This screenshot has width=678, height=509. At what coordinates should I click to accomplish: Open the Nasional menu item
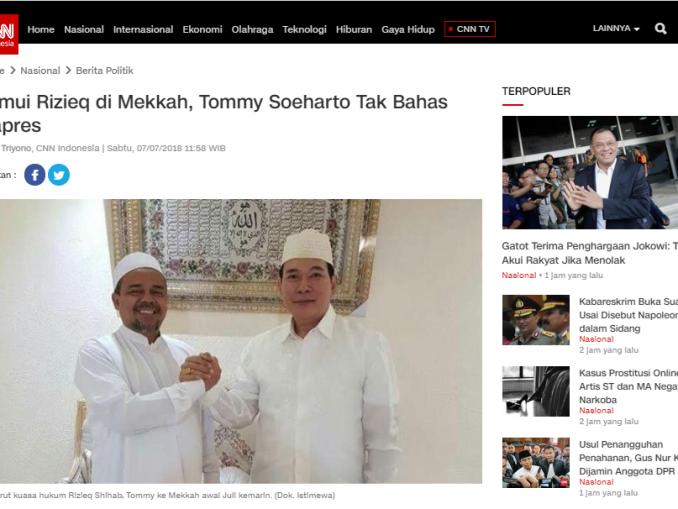[x=84, y=29]
